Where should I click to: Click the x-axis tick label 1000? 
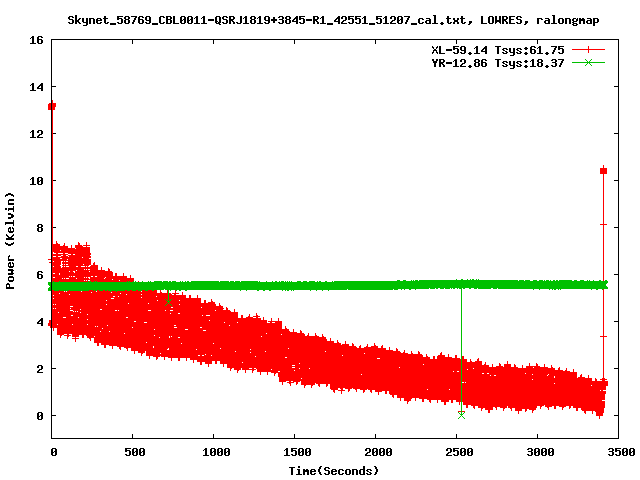pos(216,452)
